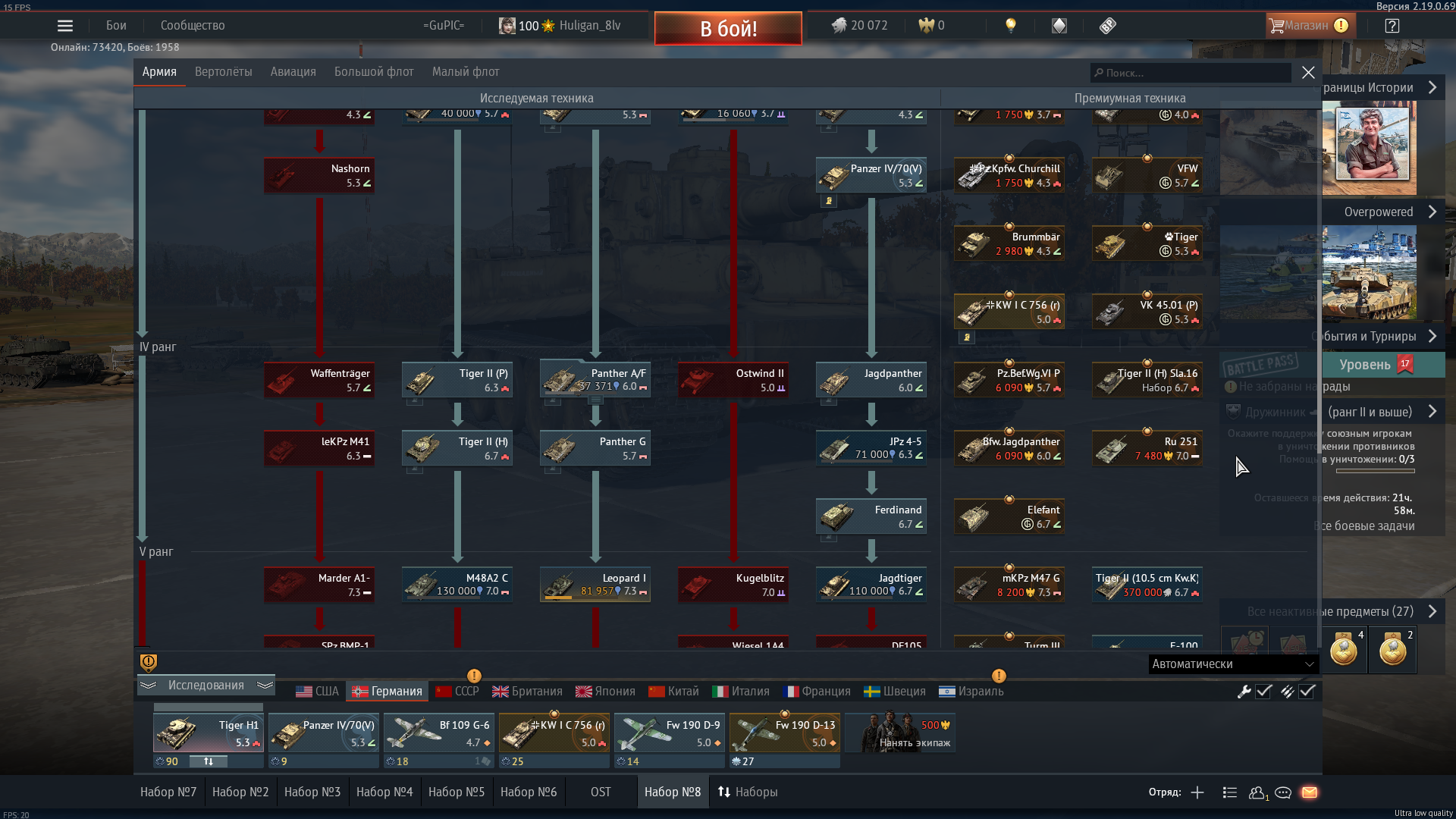
Task: Switch to the Малый флот tab
Action: [x=466, y=72]
